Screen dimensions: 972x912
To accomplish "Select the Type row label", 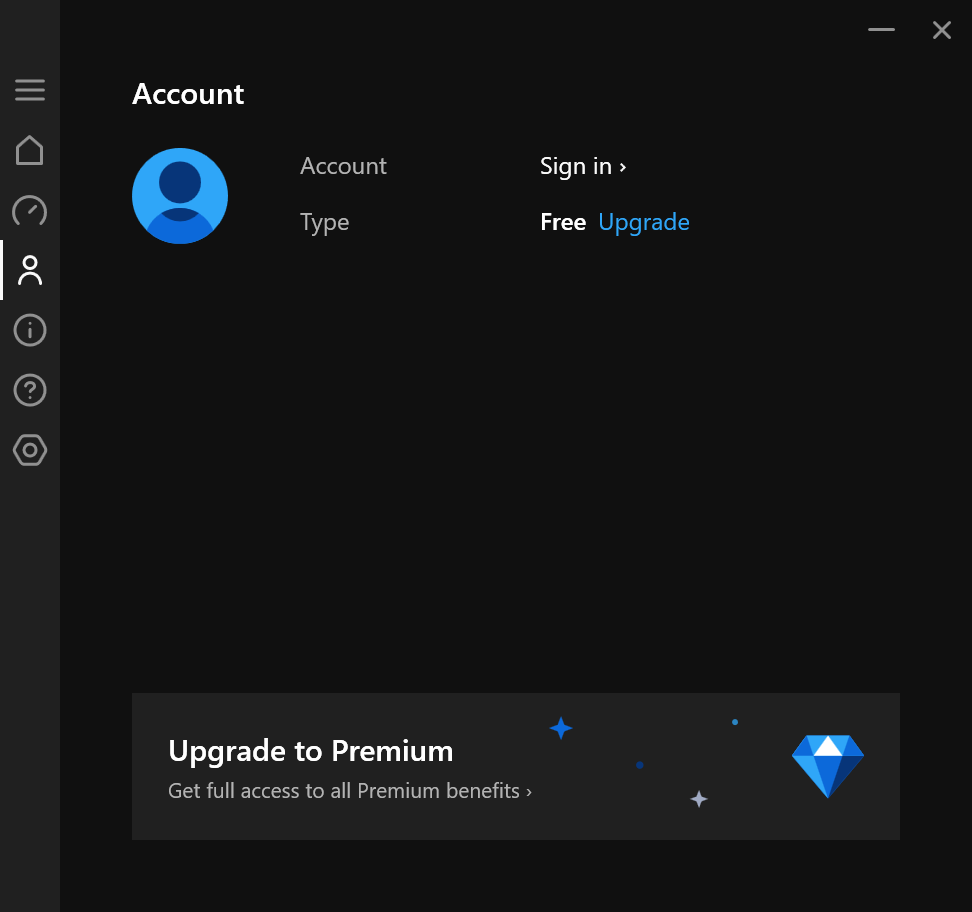I will [324, 222].
